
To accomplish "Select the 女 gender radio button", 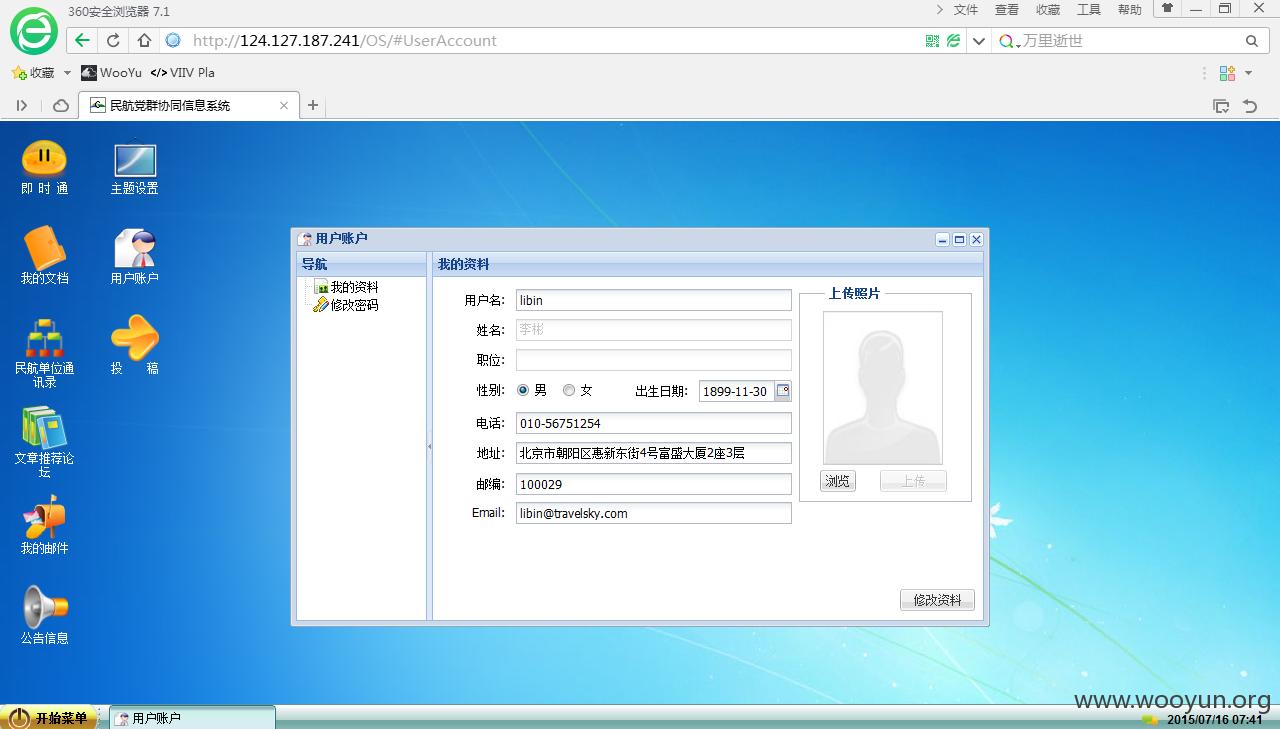I will (x=569, y=391).
